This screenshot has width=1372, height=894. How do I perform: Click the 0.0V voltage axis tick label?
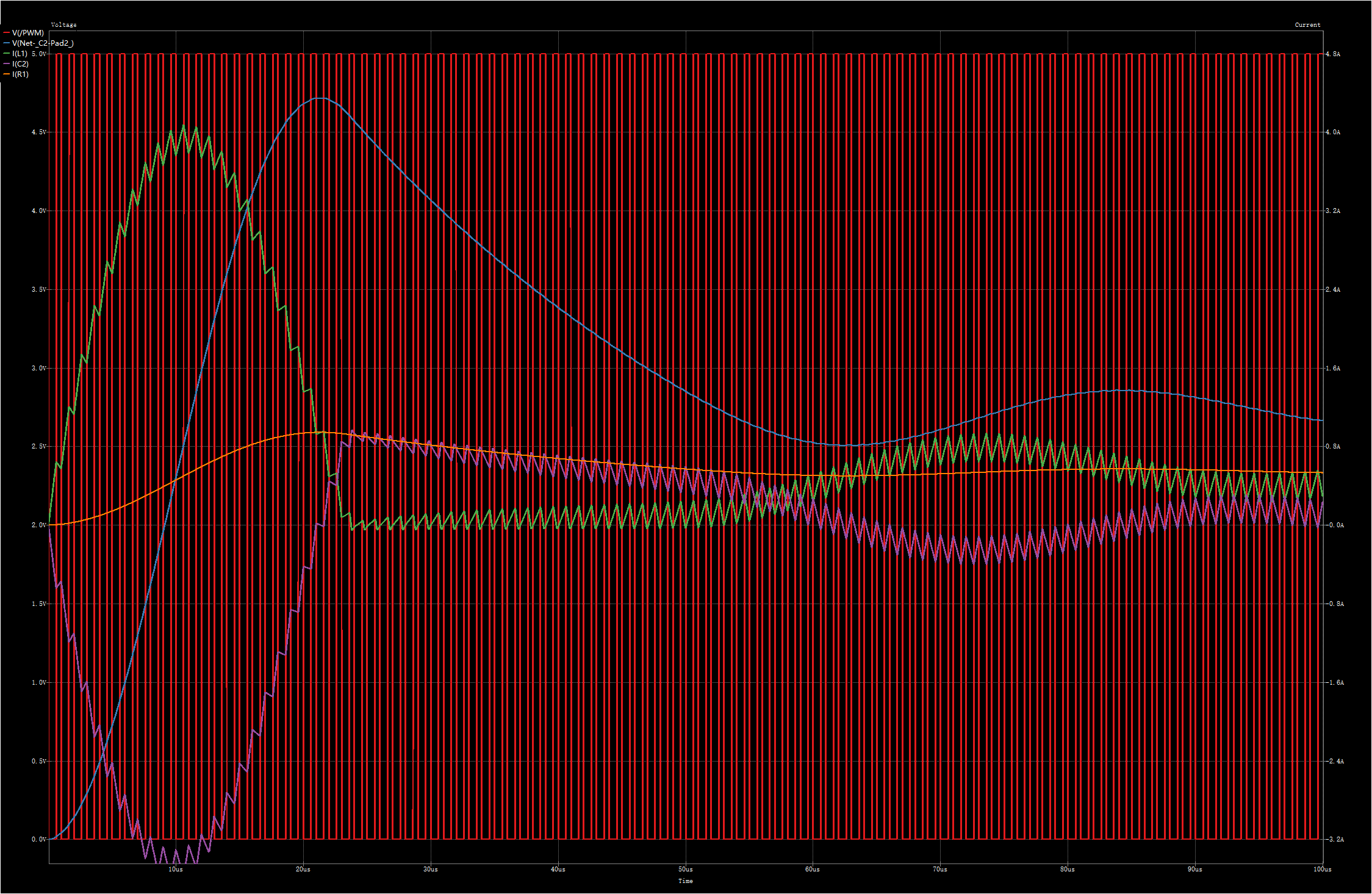(x=38, y=840)
